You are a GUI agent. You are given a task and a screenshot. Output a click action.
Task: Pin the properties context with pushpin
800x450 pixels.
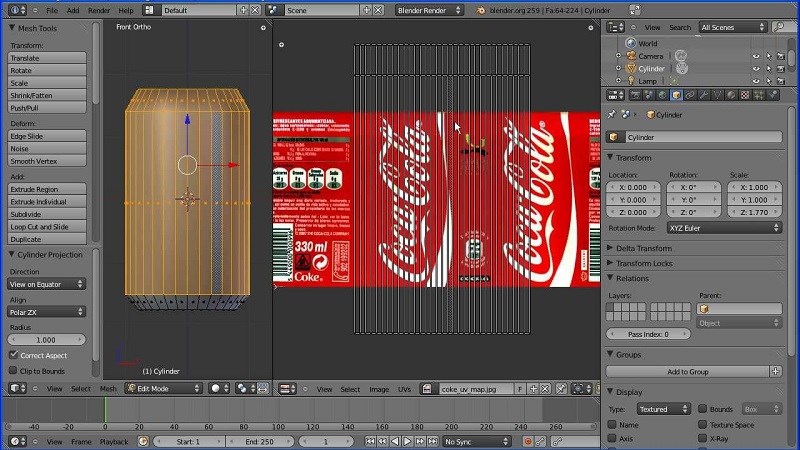pyautogui.click(x=612, y=115)
